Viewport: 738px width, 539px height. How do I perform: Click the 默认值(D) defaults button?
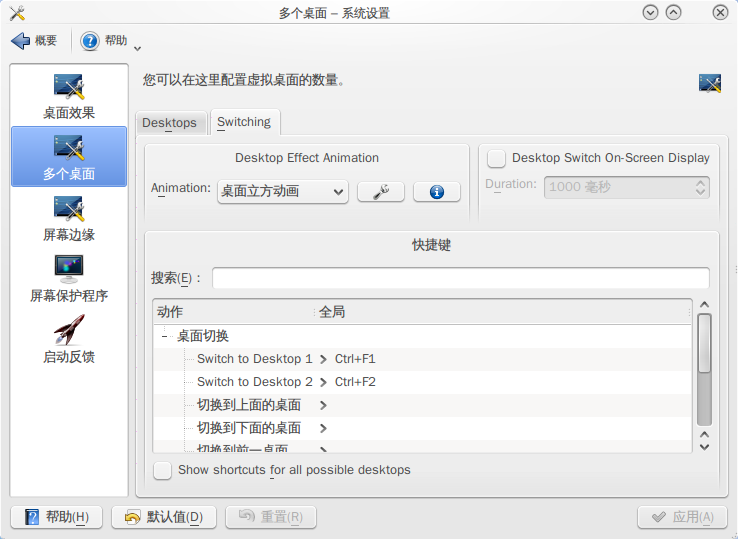coord(164,517)
